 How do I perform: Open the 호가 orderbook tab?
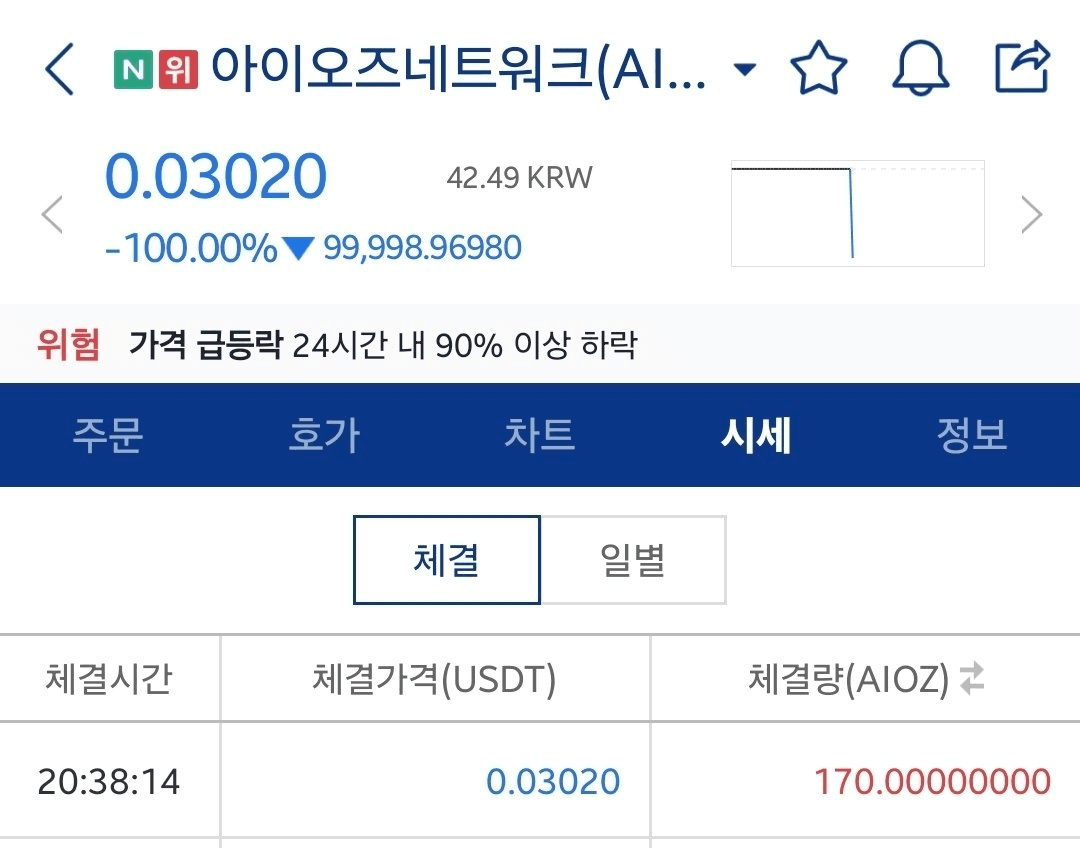(x=324, y=435)
